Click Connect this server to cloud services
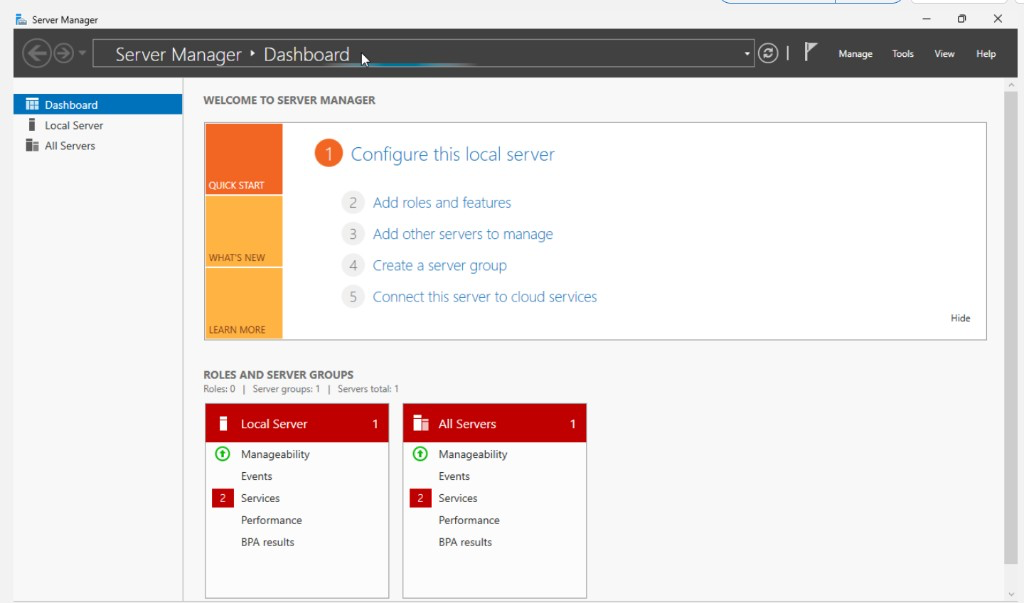The image size is (1024, 603). 485,297
